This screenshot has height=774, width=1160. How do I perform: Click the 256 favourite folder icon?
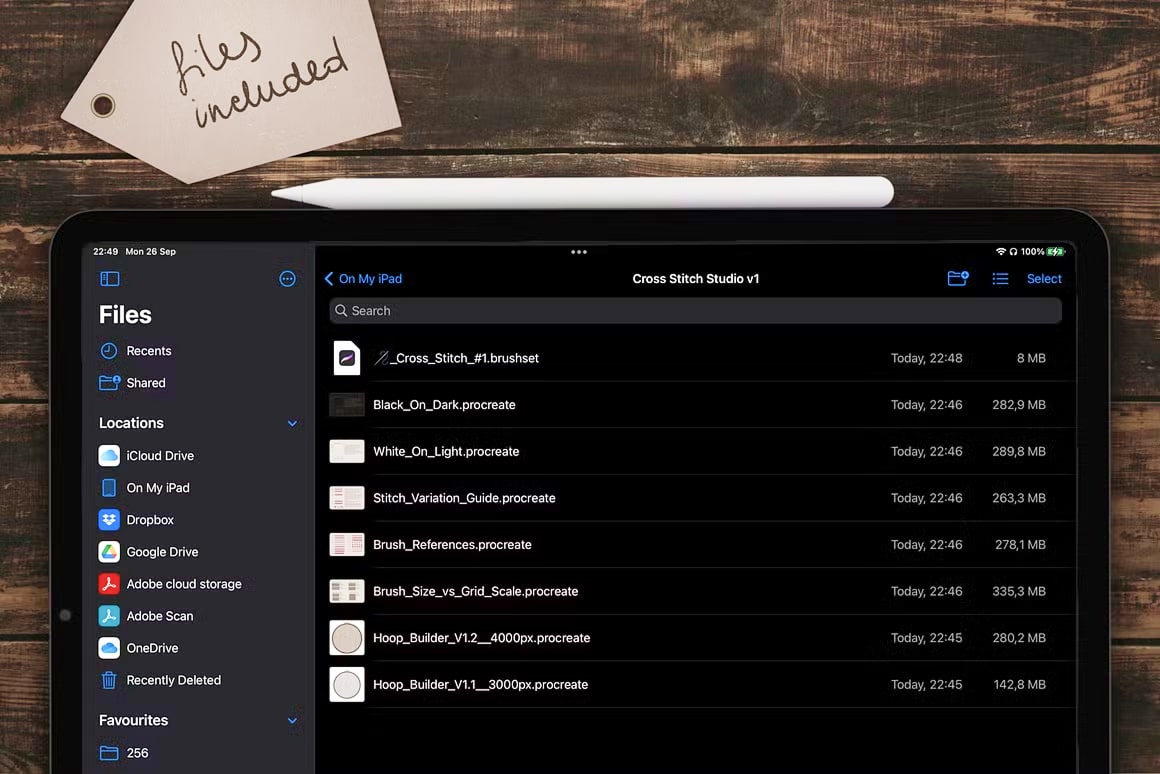coord(109,753)
